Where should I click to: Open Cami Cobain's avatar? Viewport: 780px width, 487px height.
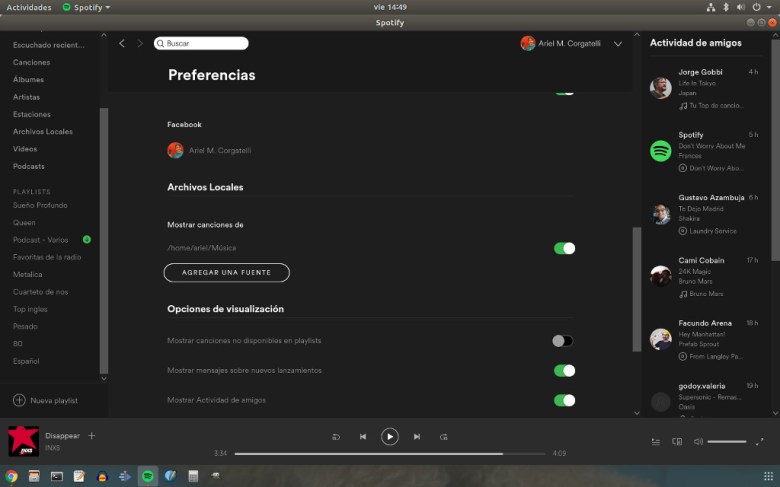661,276
